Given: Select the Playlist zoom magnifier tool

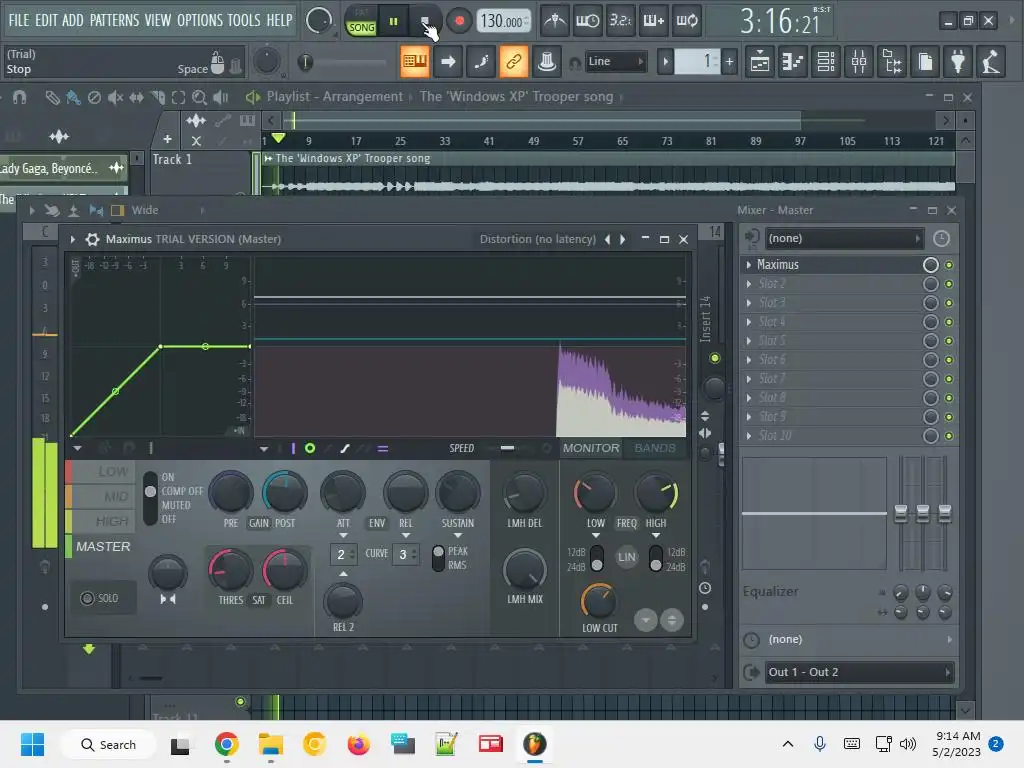Looking at the screenshot, I should pyautogui.click(x=199, y=98).
